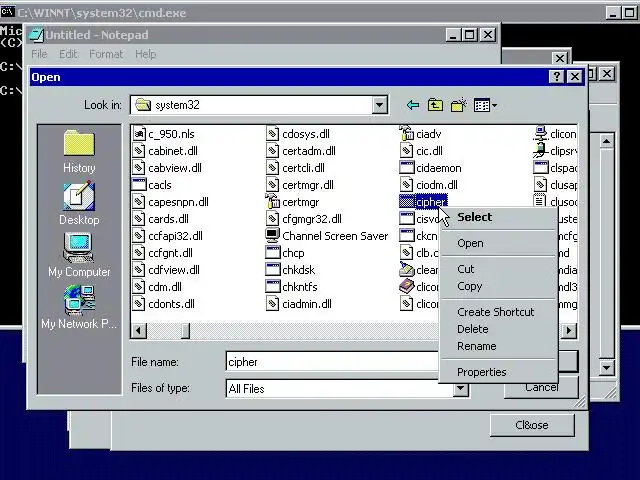Viewport: 640px width, 480px height.
Task: Select the highlighted cipher file
Action: (x=423, y=202)
